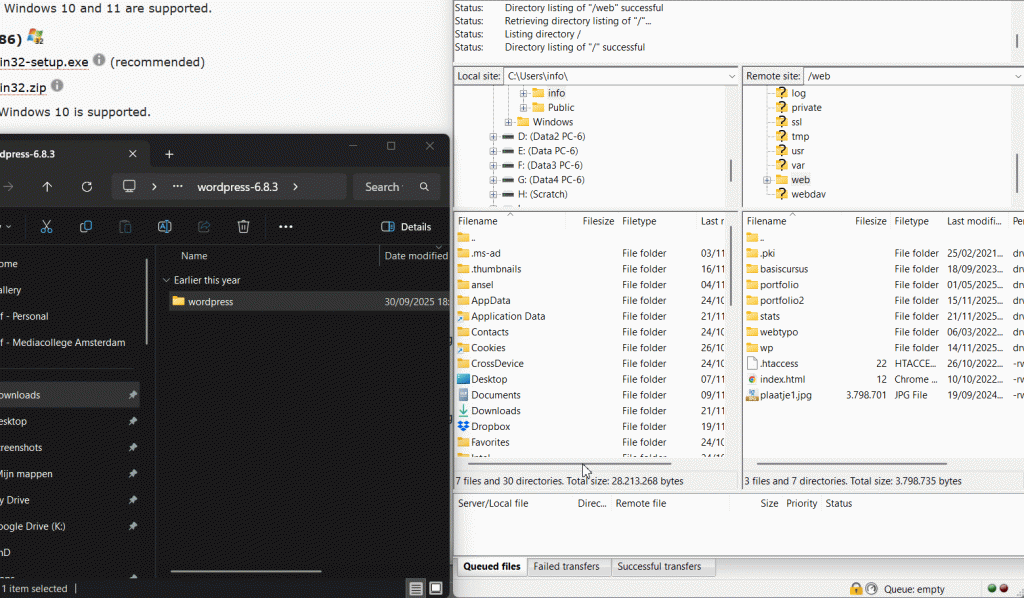Viewport: 1024px width, 598px height.
Task: Switch to the Failed transfers tab
Action: tap(566, 566)
